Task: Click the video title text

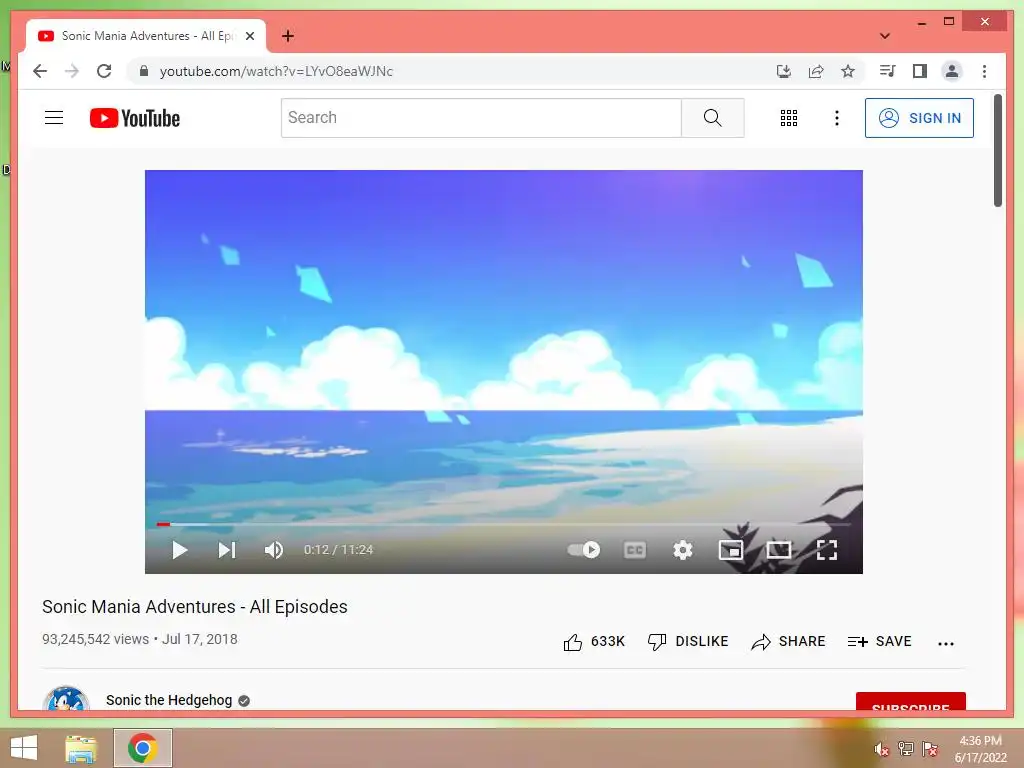Action: point(195,607)
